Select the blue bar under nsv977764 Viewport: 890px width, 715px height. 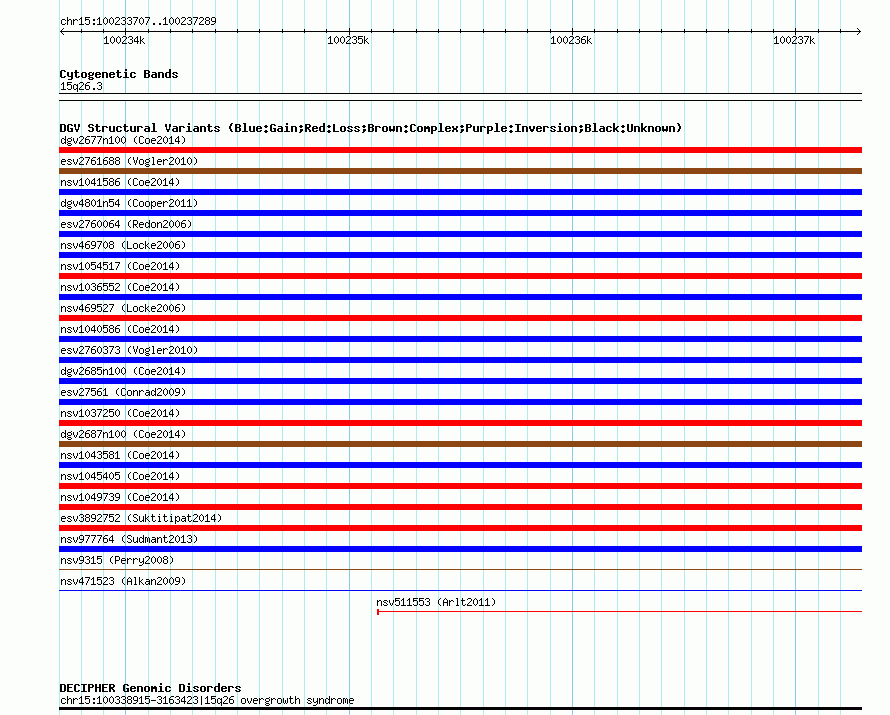[460, 549]
